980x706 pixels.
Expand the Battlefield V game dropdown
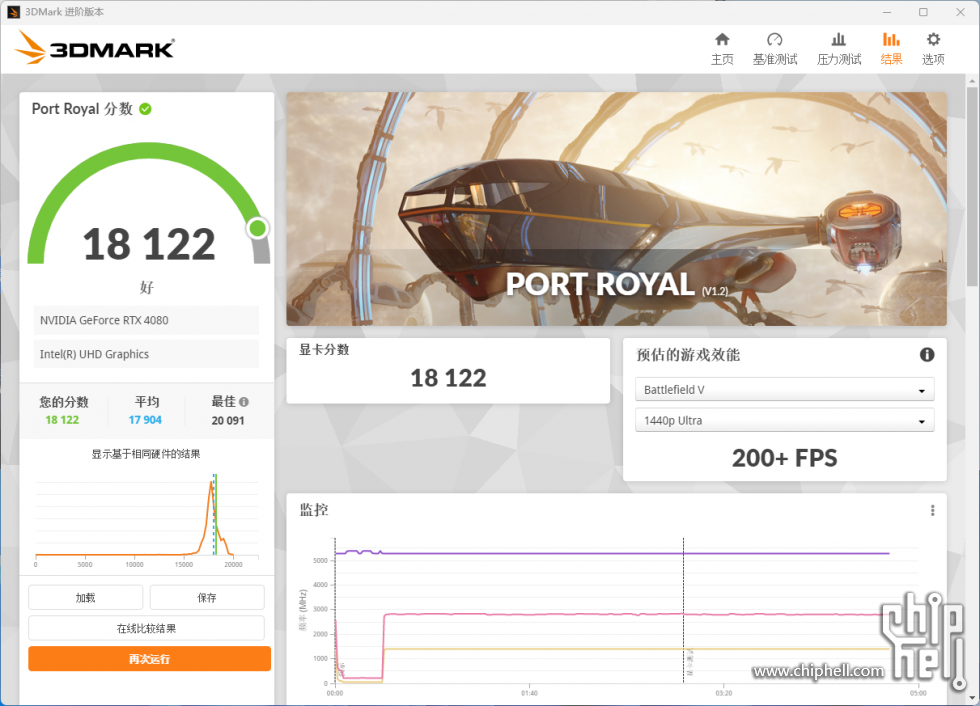[x=784, y=389]
